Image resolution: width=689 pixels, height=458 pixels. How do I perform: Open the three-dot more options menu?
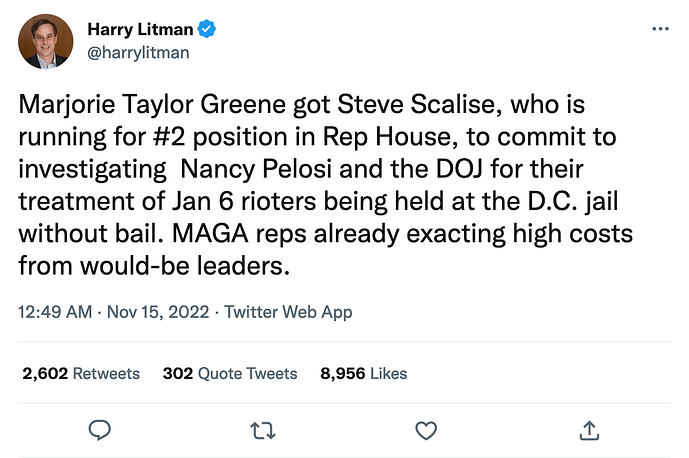pyautogui.click(x=660, y=30)
